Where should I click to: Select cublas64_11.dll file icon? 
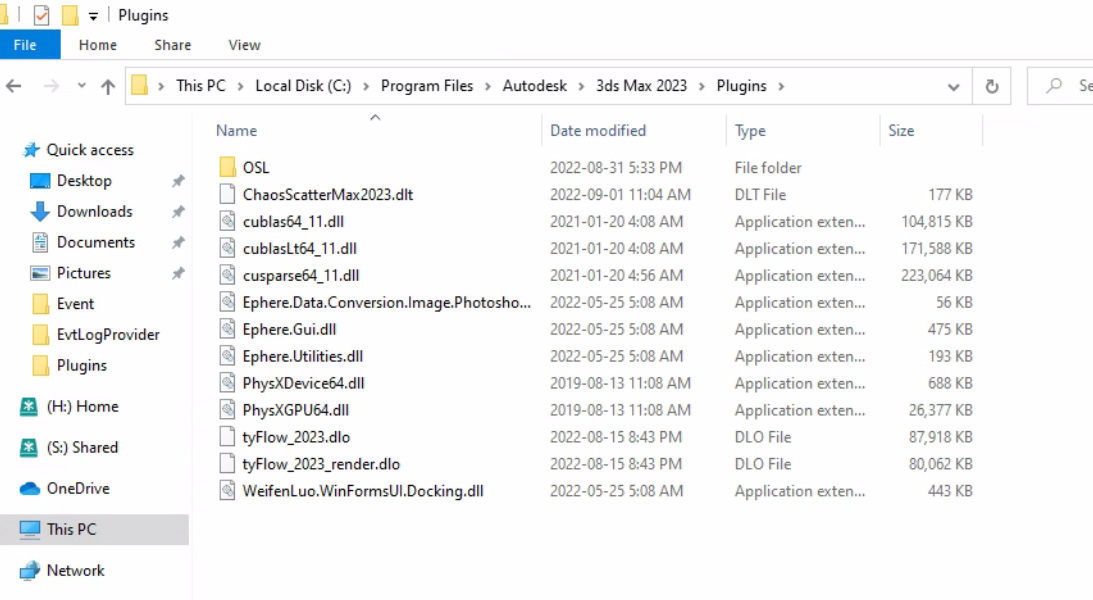(227, 222)
